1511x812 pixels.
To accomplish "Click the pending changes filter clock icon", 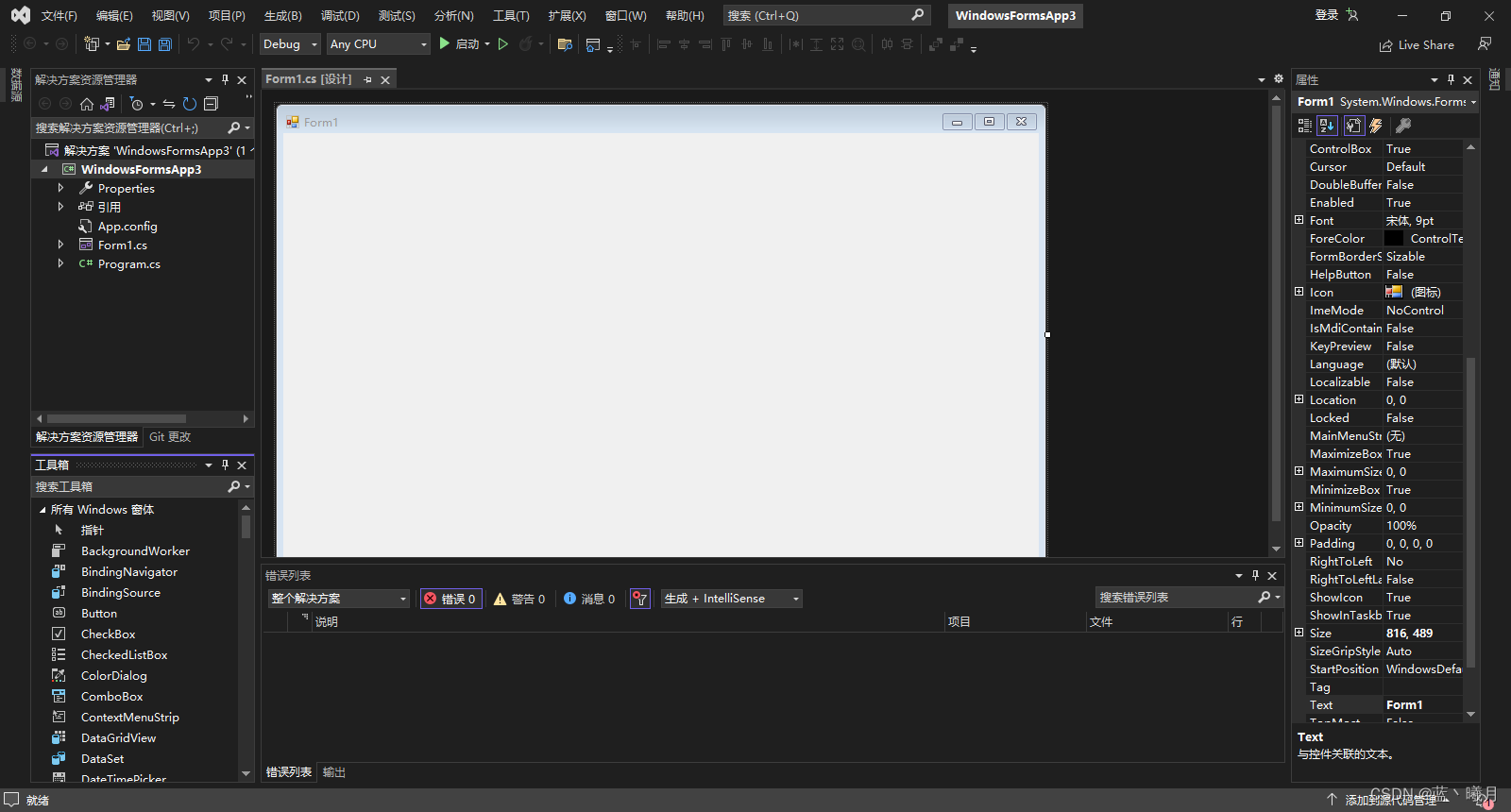I will [x=137, y=104].
